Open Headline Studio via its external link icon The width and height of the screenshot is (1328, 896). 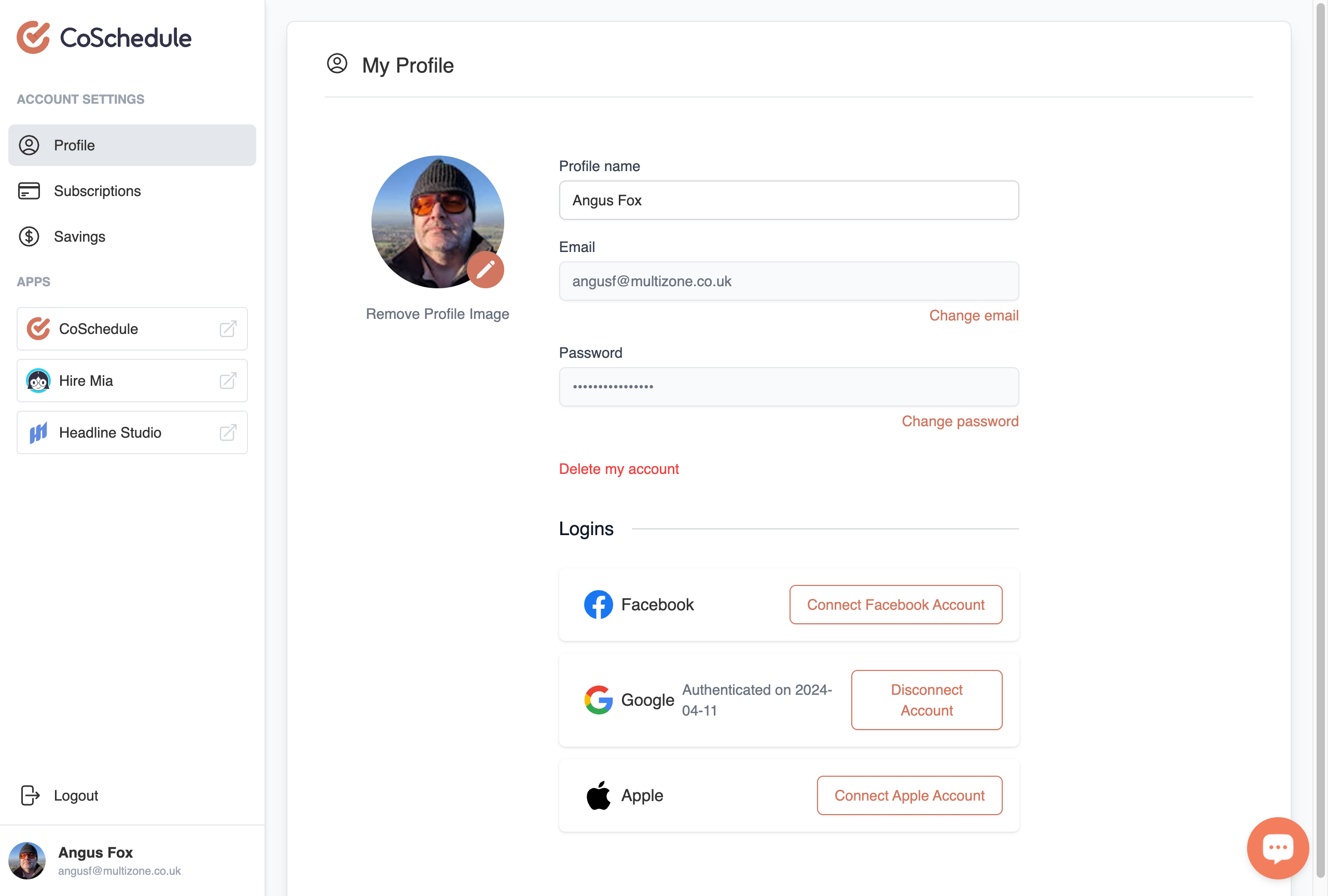(x=228, y=433)
